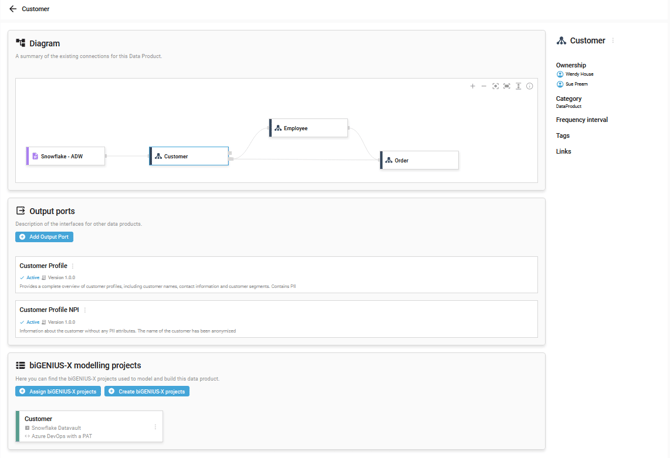Select the Snowflake - ADW node
Image resolution: width=670 pixels, height=458 pixels.
(x=66, y=156)
